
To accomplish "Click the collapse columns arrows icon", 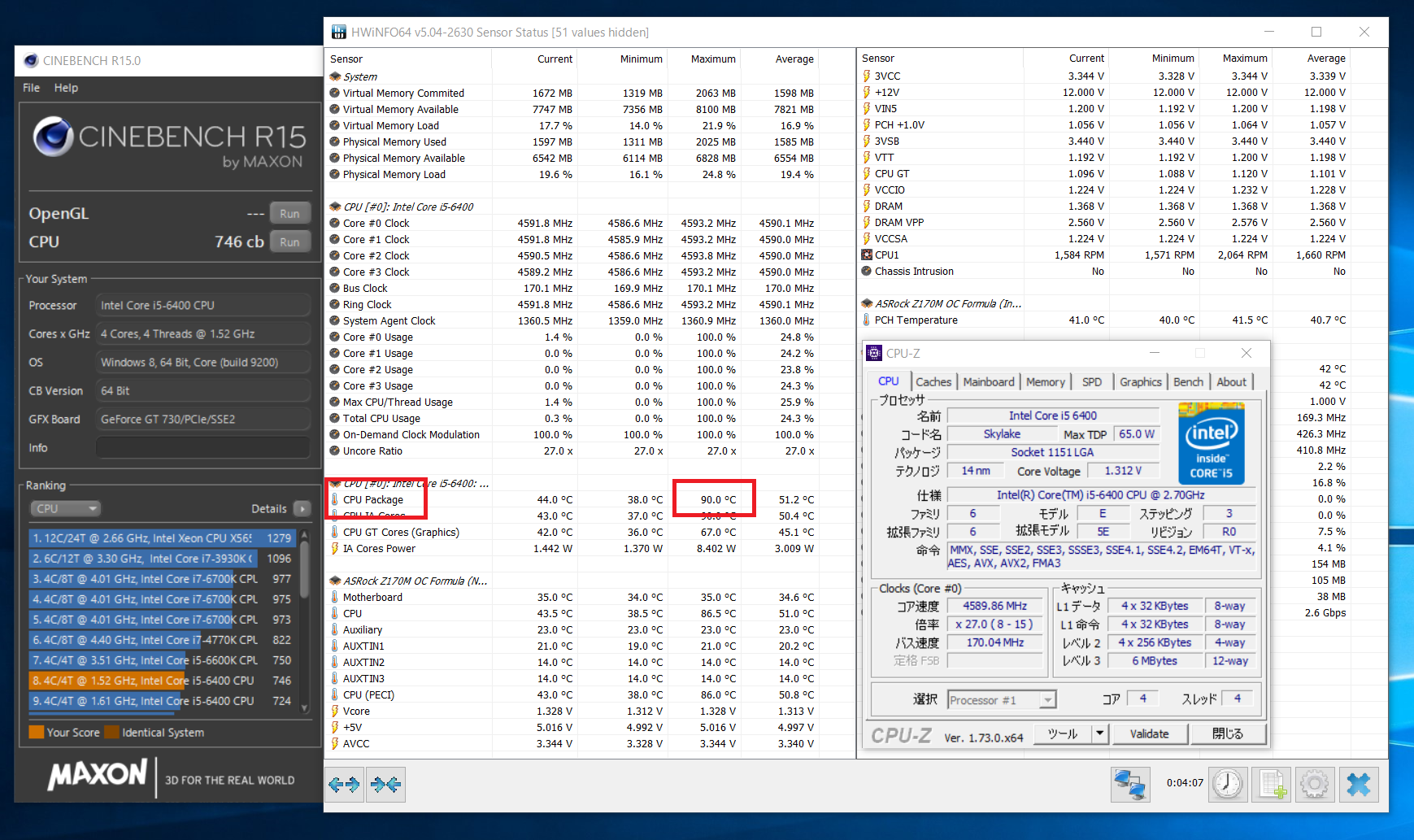I will click(385, 785).
